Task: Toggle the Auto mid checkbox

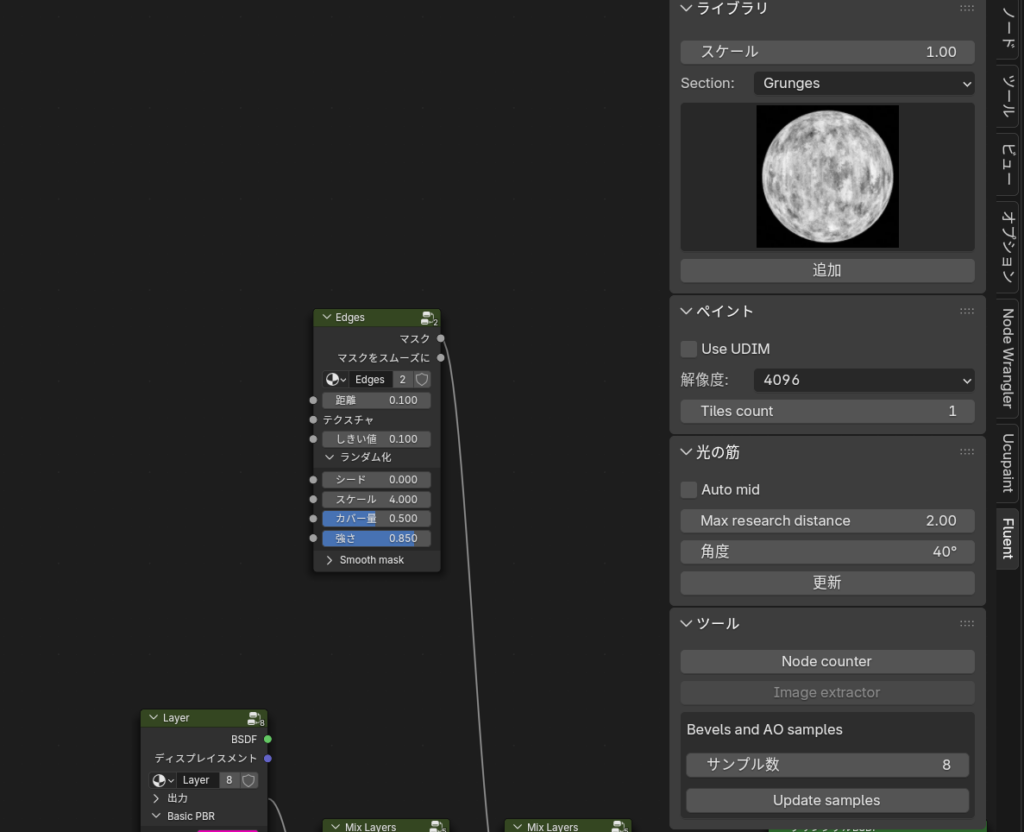Action: point(689,490)
